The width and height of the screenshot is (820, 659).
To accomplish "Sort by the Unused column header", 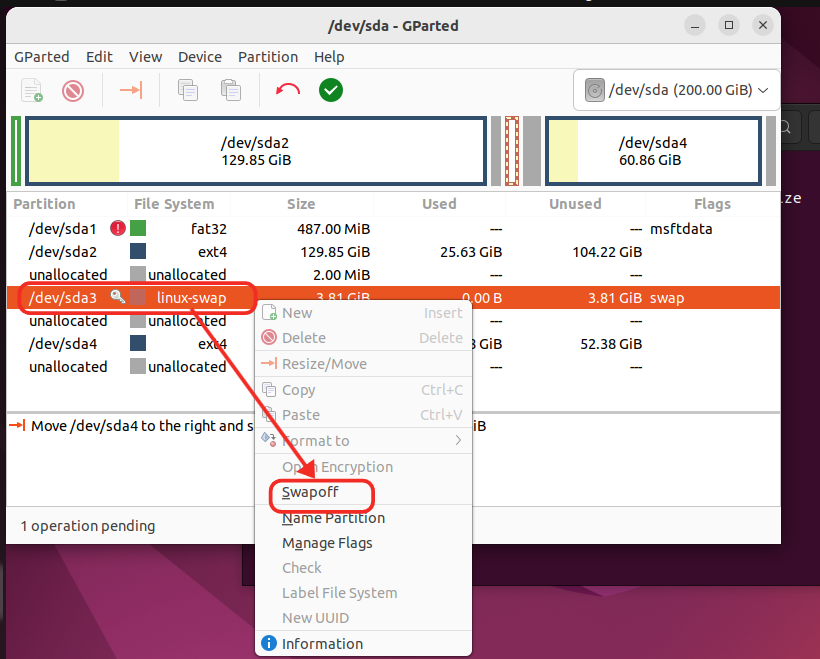I will coord(575,203).
